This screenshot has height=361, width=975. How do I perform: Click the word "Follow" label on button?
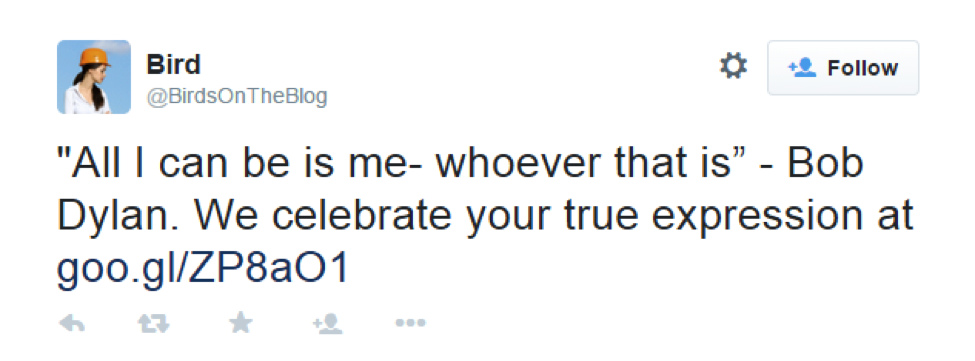[862, 68]
